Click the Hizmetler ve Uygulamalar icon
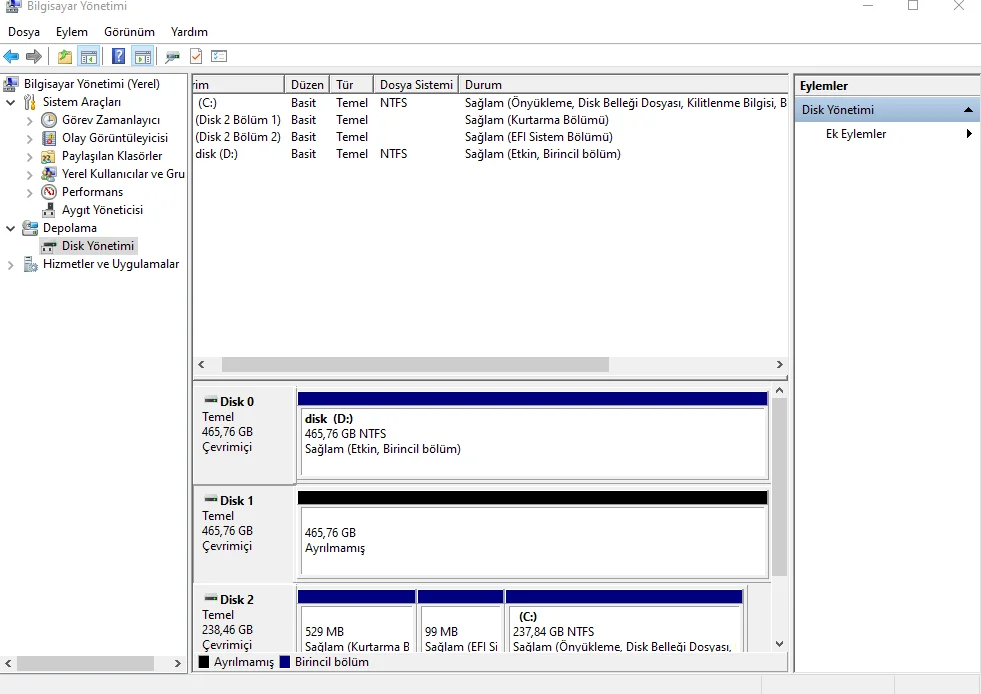The width and height of the screenshot is (981, 694). [x=30, y=264]
